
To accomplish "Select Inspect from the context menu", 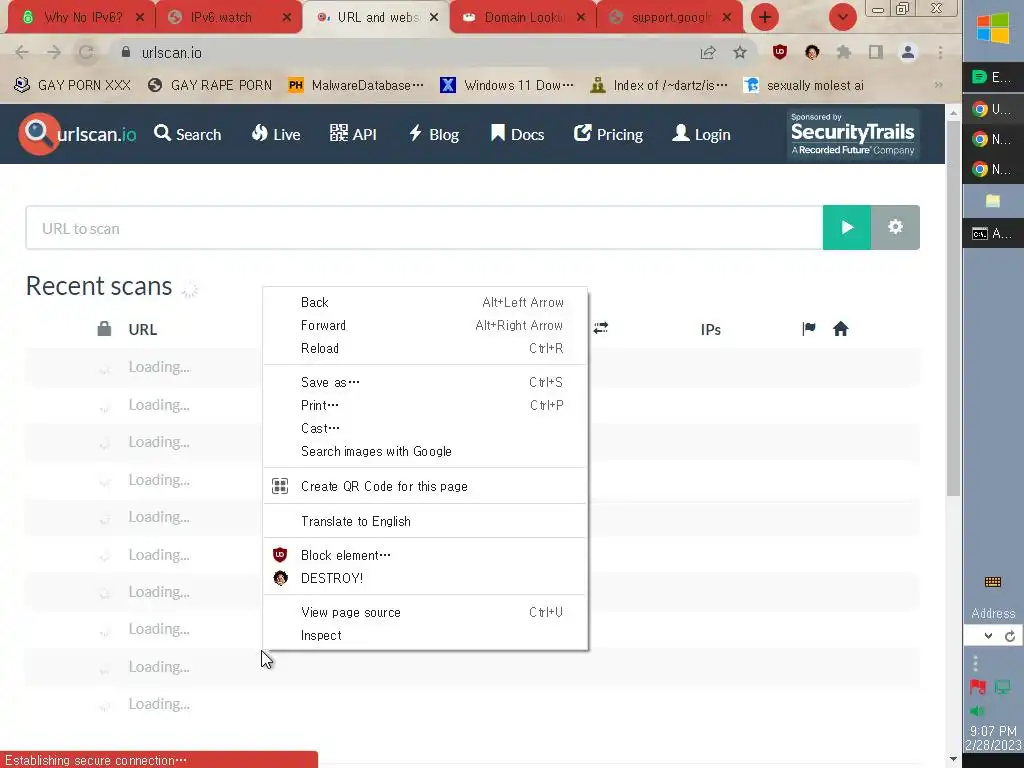I will point(425,635).
